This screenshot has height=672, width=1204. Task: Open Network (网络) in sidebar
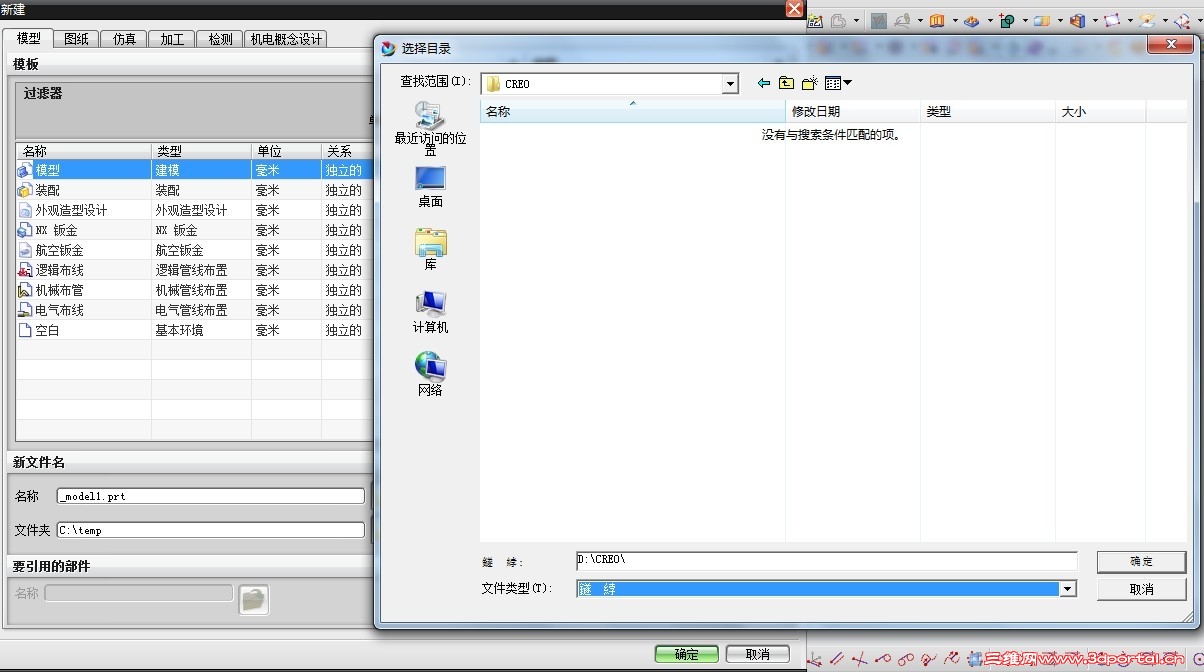point(430,374)
